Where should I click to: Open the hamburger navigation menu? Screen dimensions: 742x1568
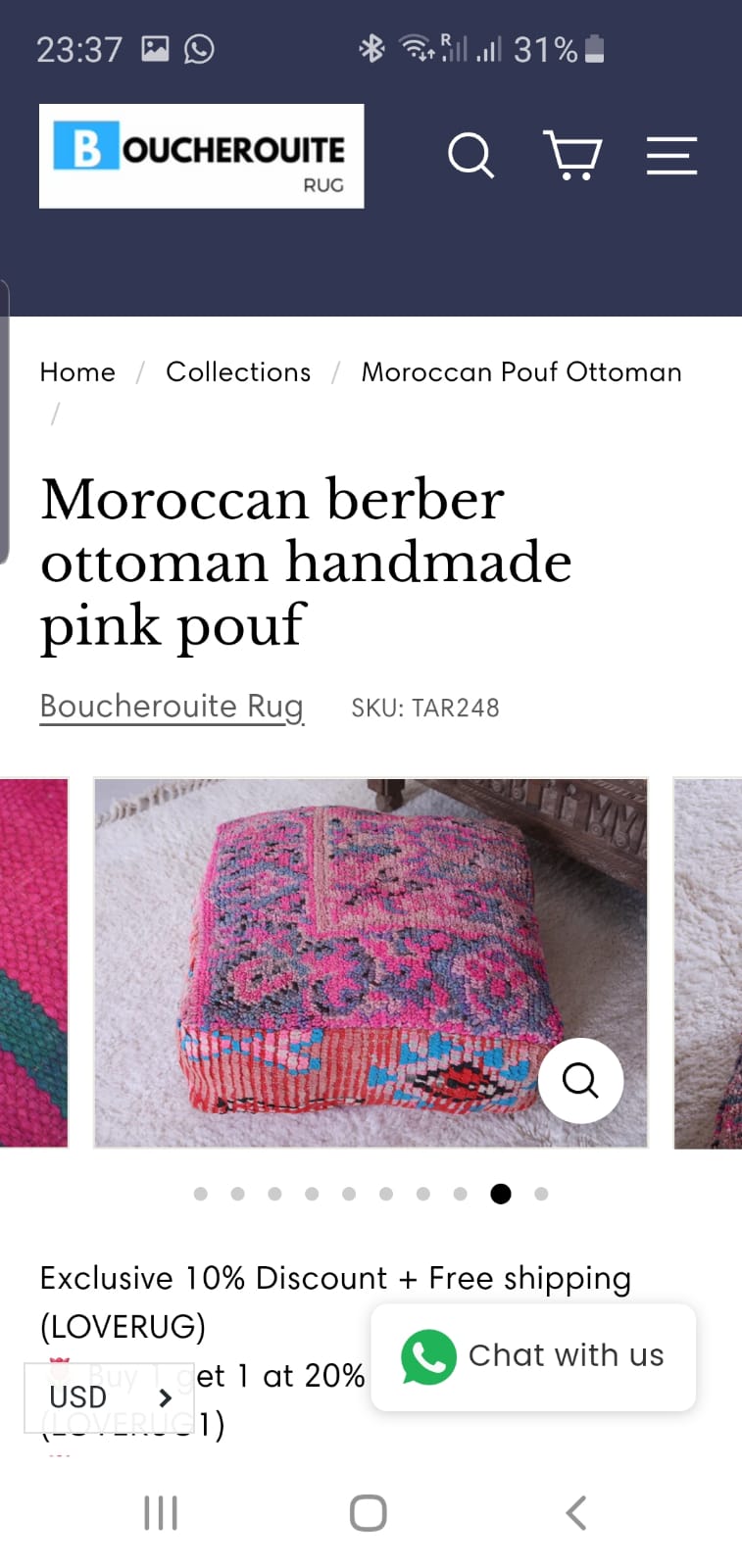coord(671,156)
